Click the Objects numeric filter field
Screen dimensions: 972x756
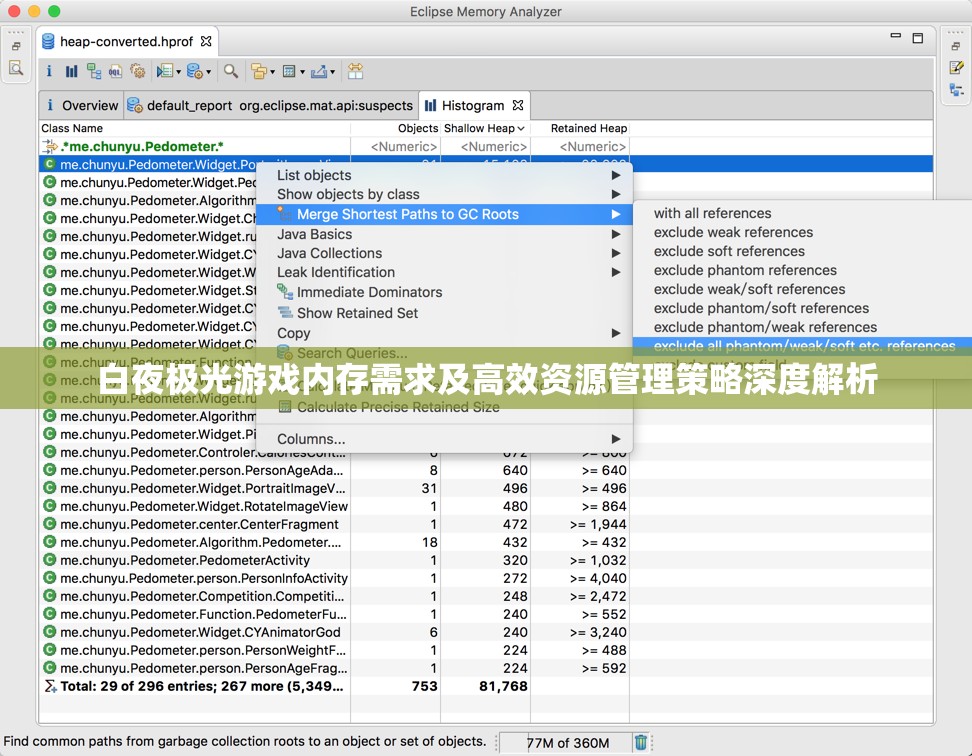click(395, 147)
